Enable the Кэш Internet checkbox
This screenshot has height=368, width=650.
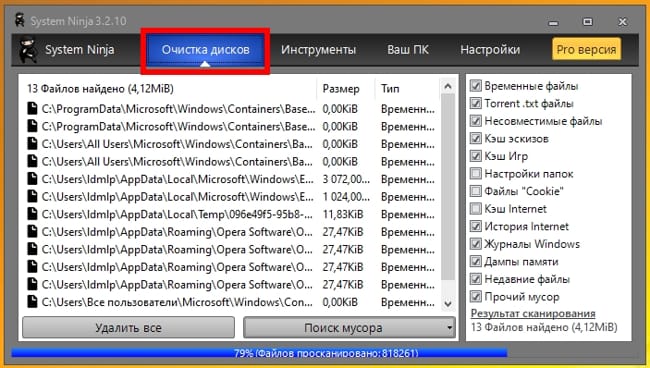pos(476,209)
